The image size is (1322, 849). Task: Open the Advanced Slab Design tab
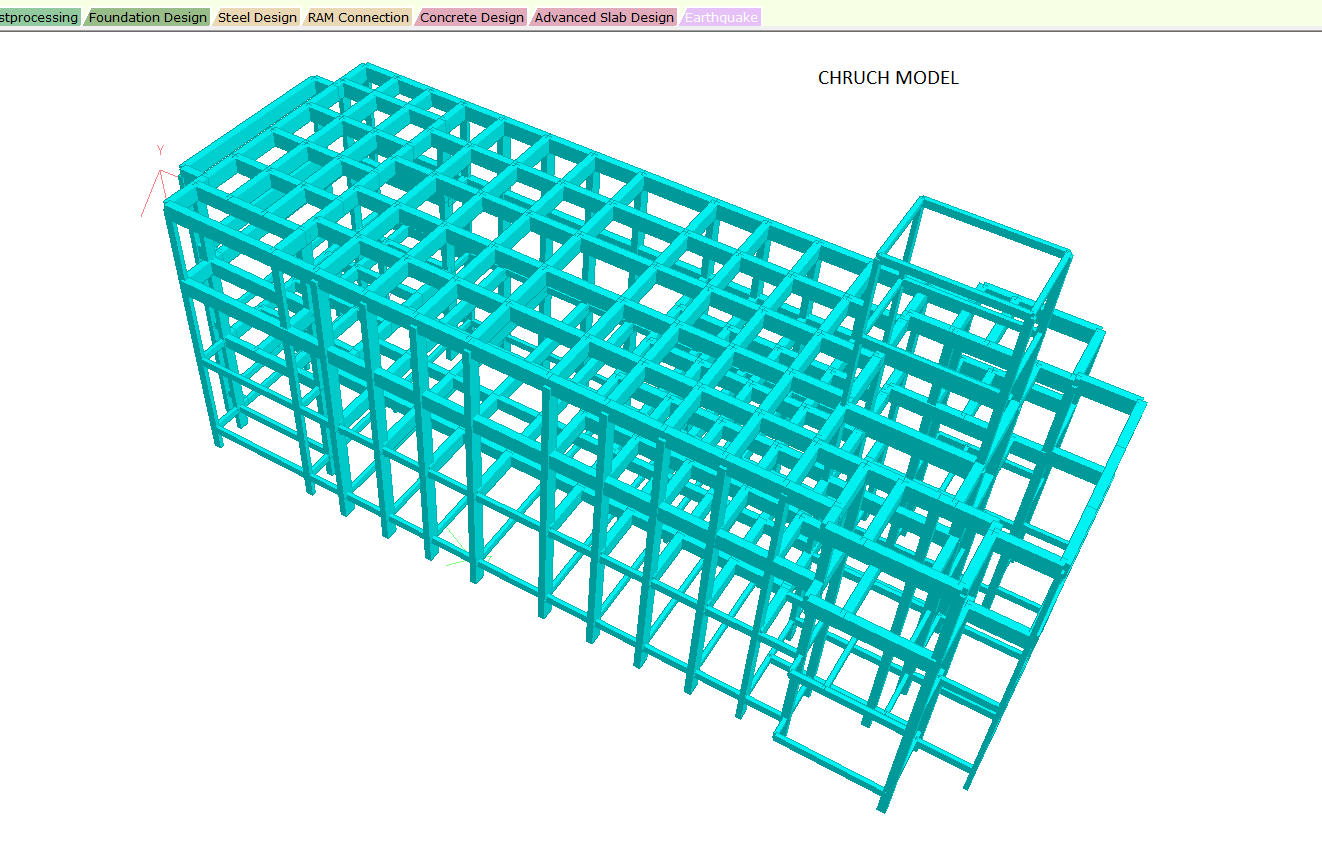point(604,17)
